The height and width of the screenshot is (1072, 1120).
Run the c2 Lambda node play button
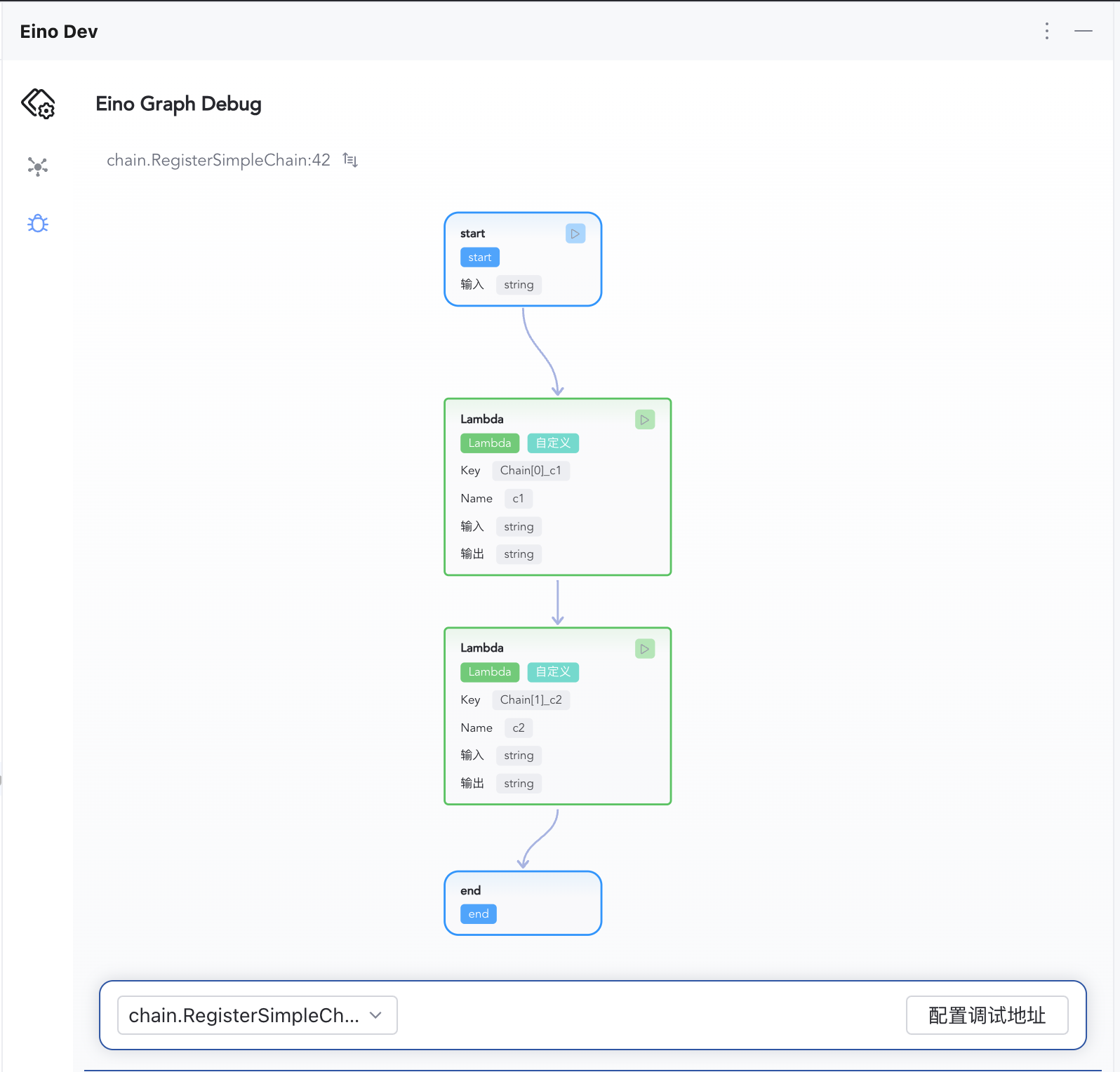(x=644, y=649)
